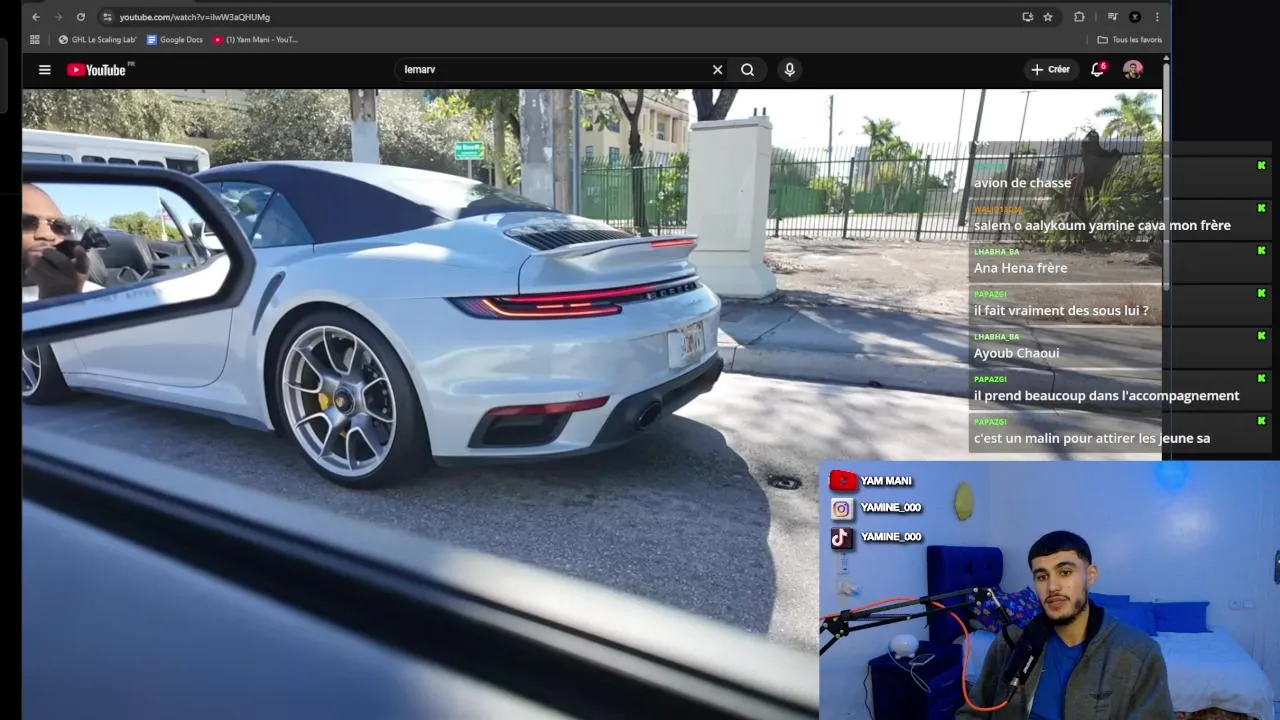Click Kick icon beside 'c'est un malin' message
The image size is (1280, 720).
pos(1262,421)
